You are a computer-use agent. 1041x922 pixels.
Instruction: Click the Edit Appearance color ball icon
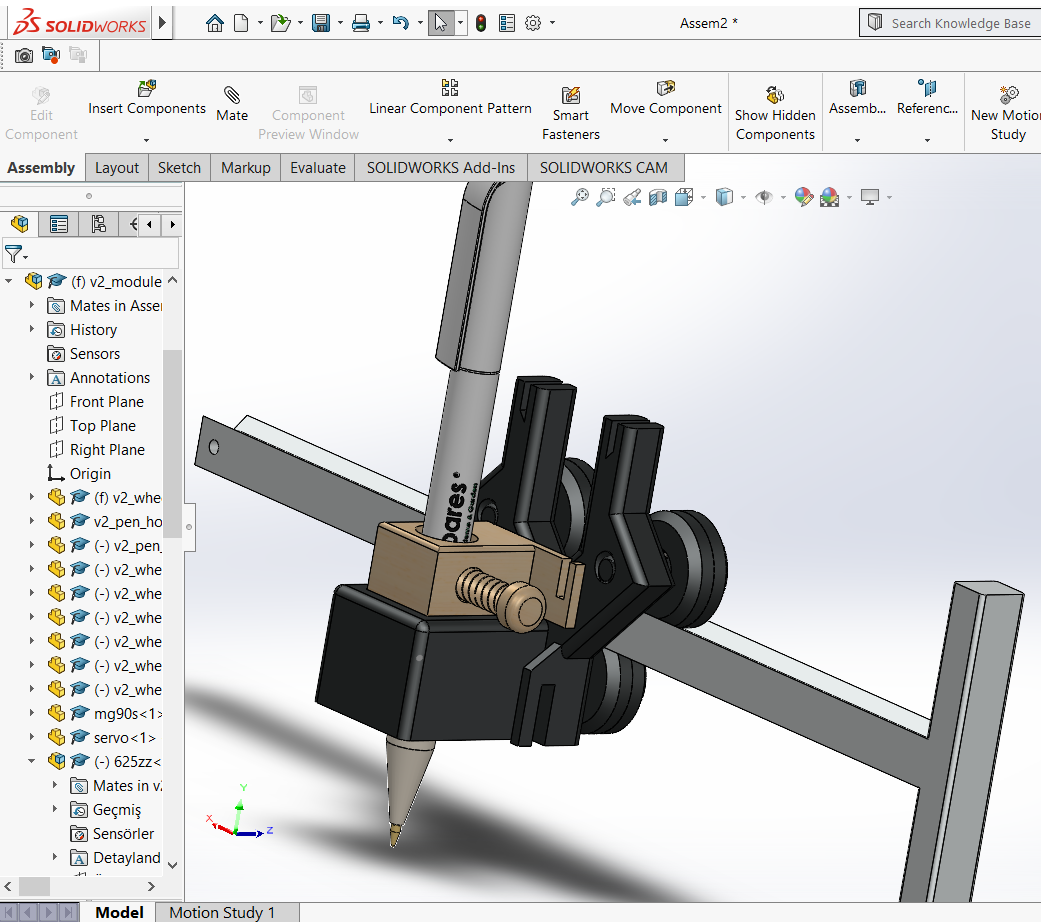pos(804,197)
